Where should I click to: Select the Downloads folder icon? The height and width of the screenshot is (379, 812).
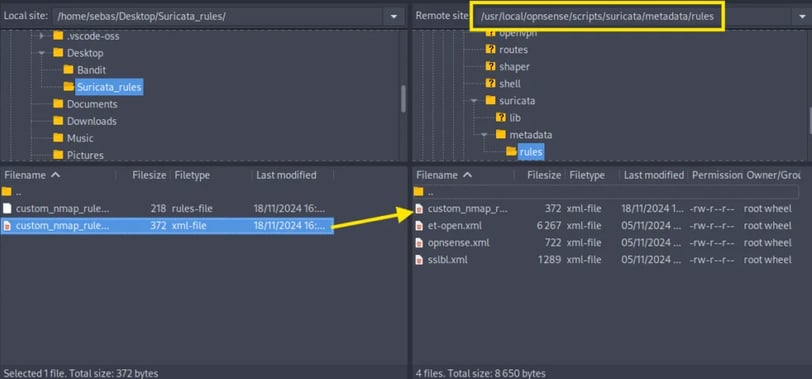click(x=58, y=121)
